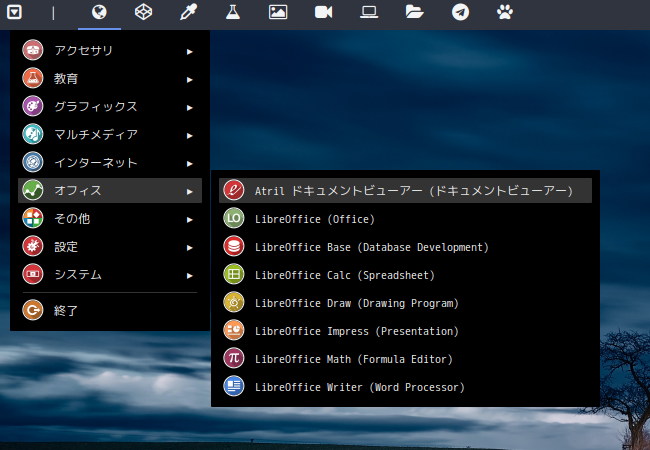Click the paw print icon in panel
The height and width of the screenshot is (450, 650).
pyautogui.click(x=505, y=12)
